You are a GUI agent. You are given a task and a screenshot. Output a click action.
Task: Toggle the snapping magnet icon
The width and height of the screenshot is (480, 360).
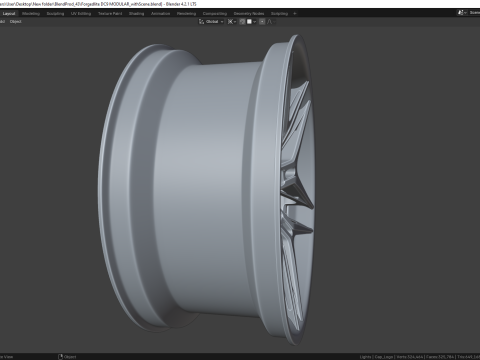point(242,22)
